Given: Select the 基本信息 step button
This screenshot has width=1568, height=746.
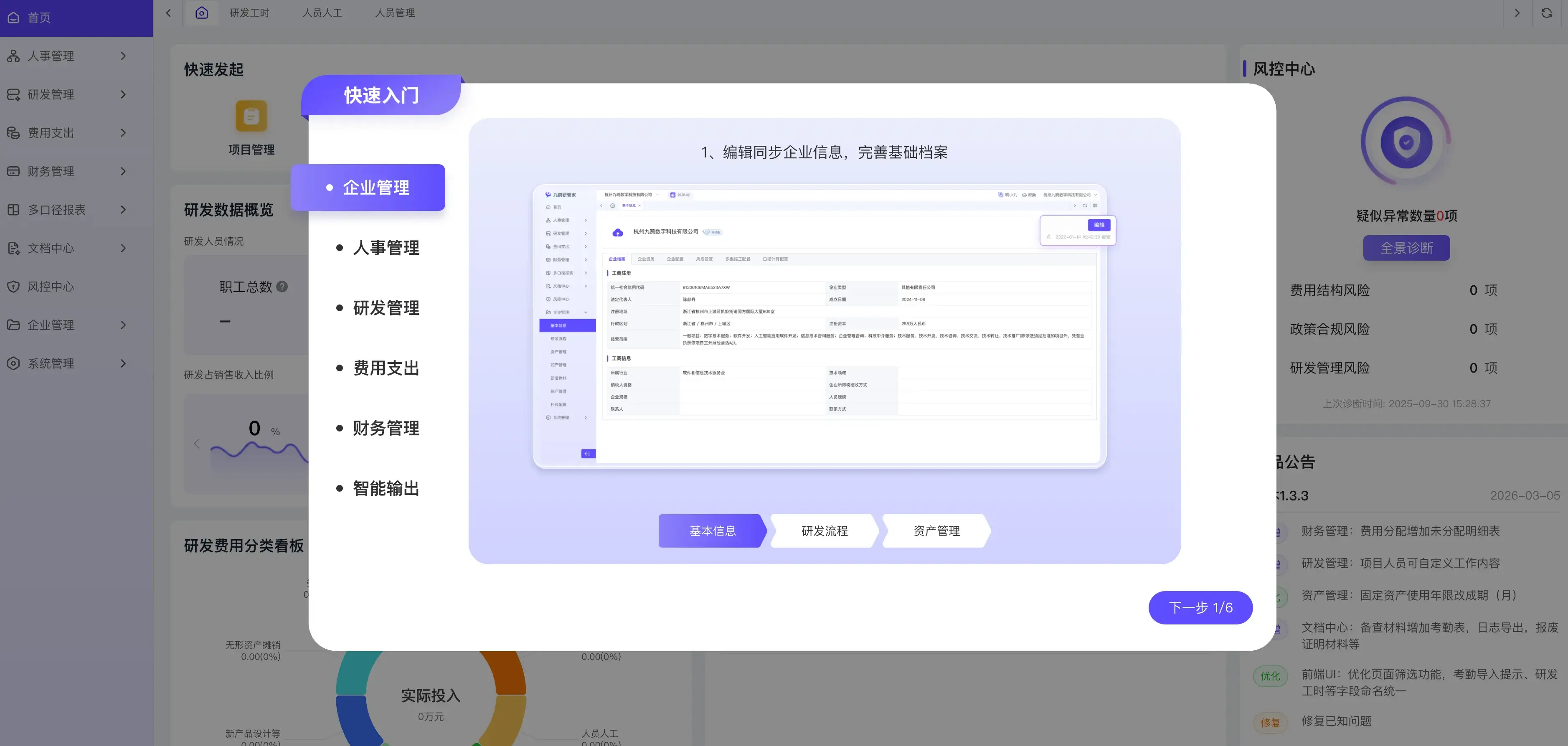Looking at the screenshot, I should pyautogui.click(x=712, y=531).
